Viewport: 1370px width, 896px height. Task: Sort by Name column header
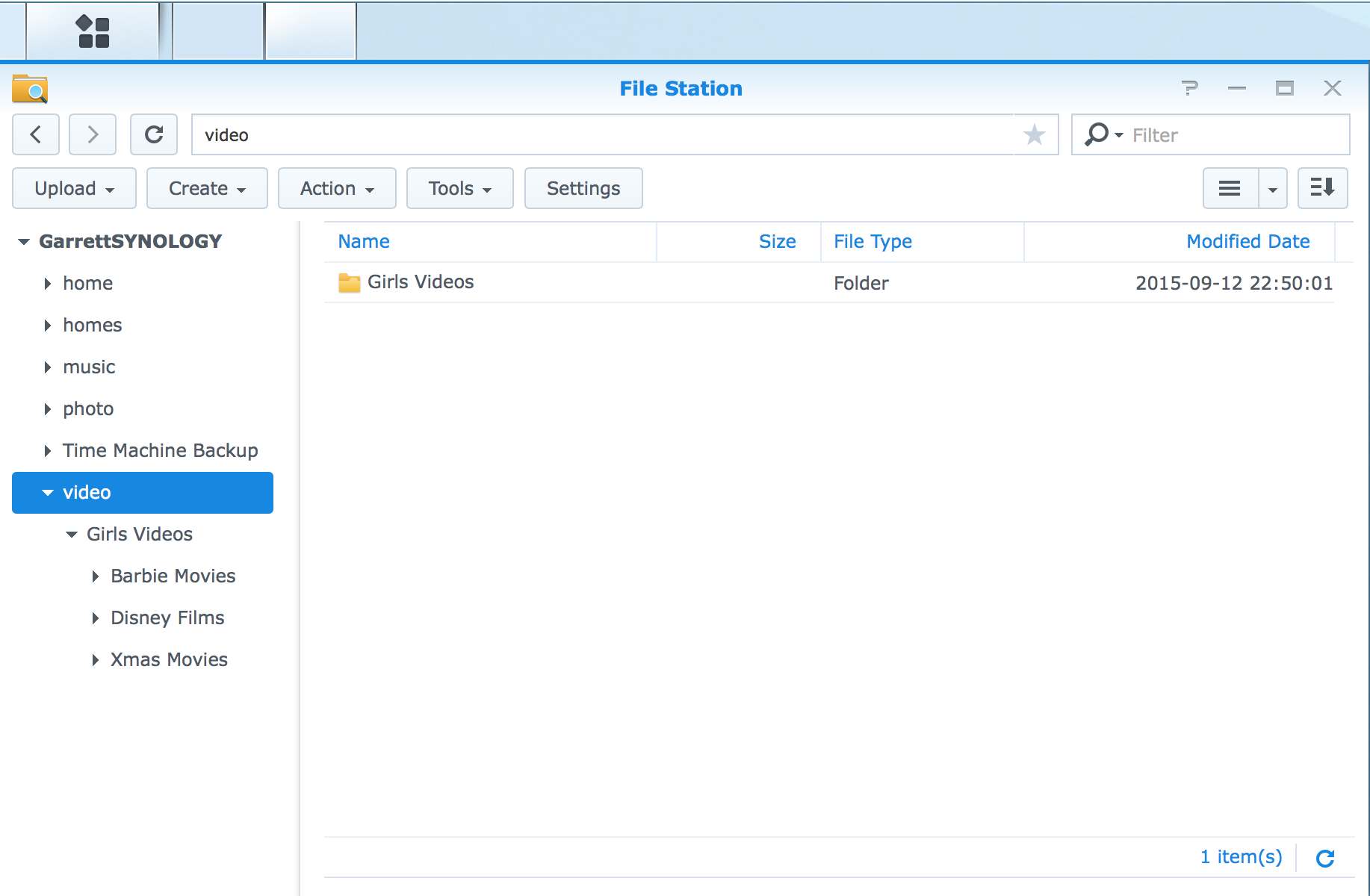coord(364,242)
